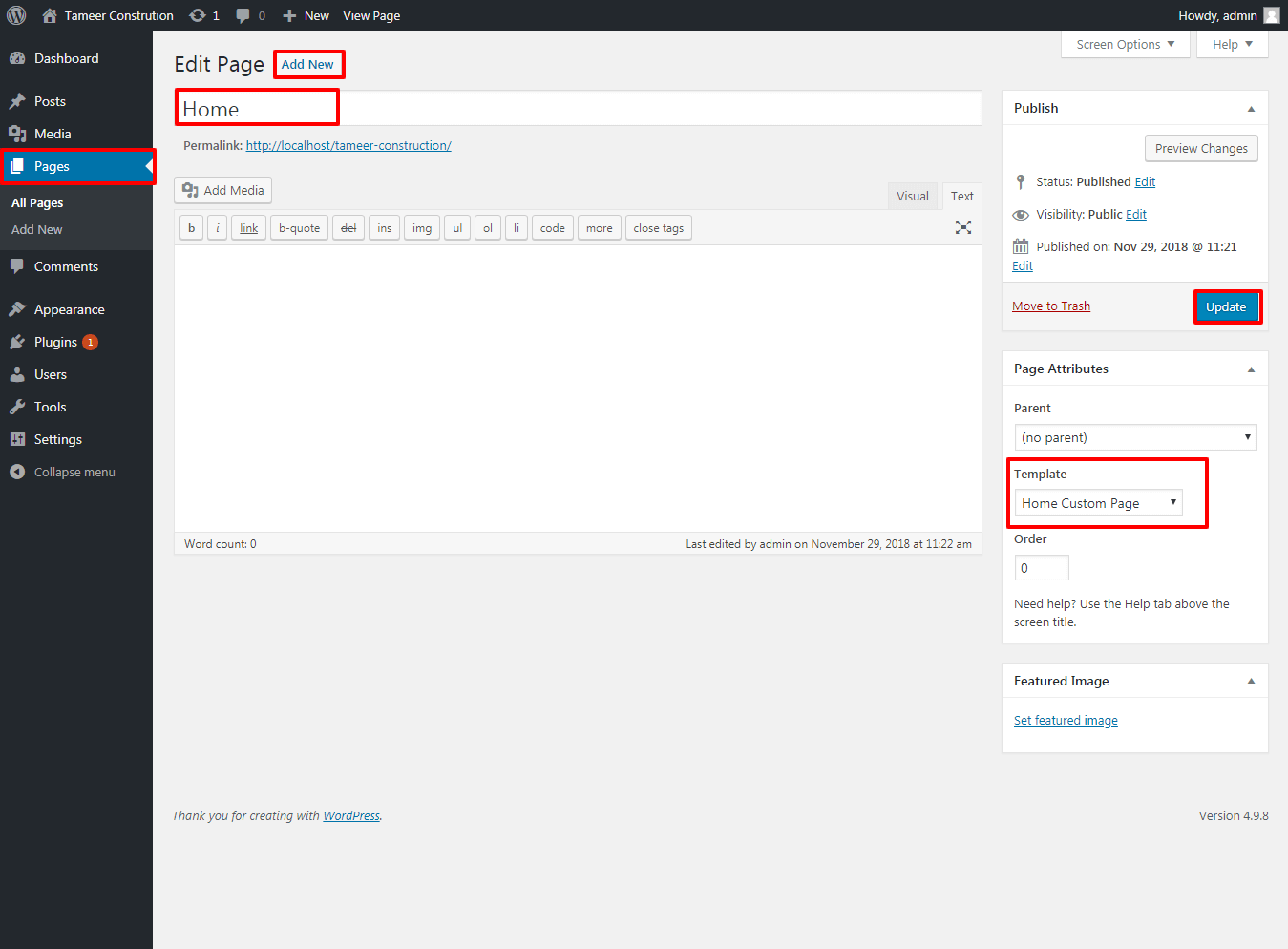Open Add New in Pages submenu
The width and height of the screenshot is (1288, 949).
pos(37,230)
